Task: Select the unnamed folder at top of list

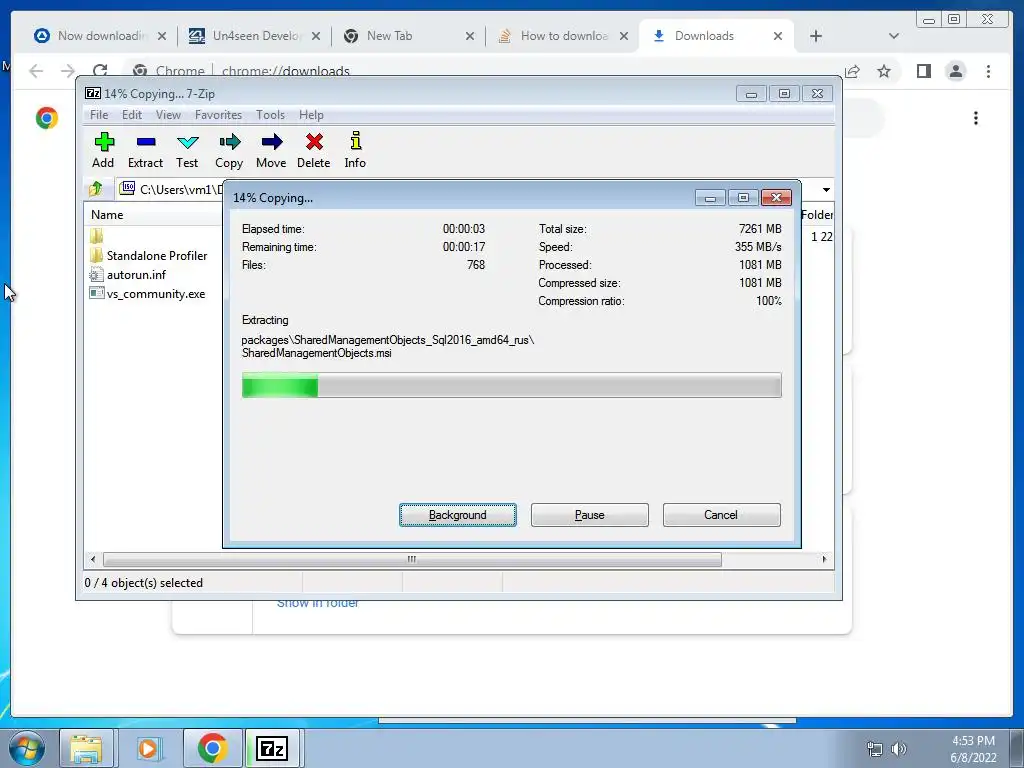Action: tap(97, 236)
